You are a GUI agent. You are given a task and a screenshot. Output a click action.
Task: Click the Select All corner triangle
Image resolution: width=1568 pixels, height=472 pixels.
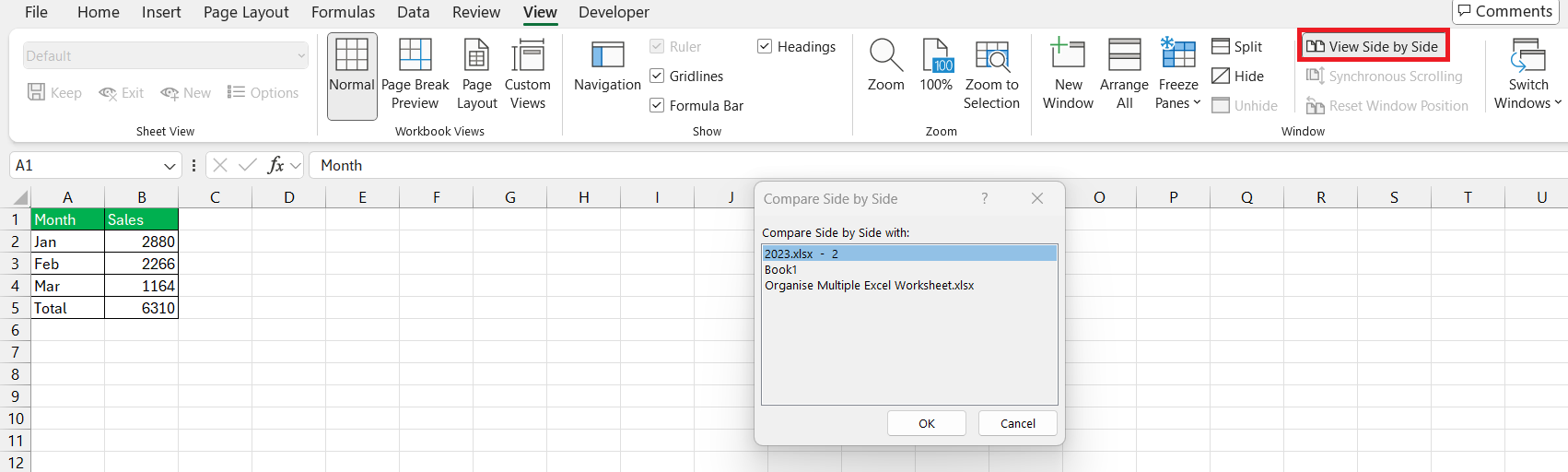20,198
